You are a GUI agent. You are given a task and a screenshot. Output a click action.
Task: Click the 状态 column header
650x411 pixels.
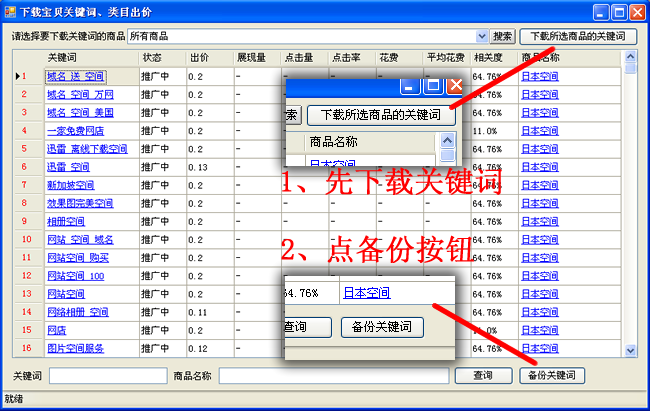[161, 58]
